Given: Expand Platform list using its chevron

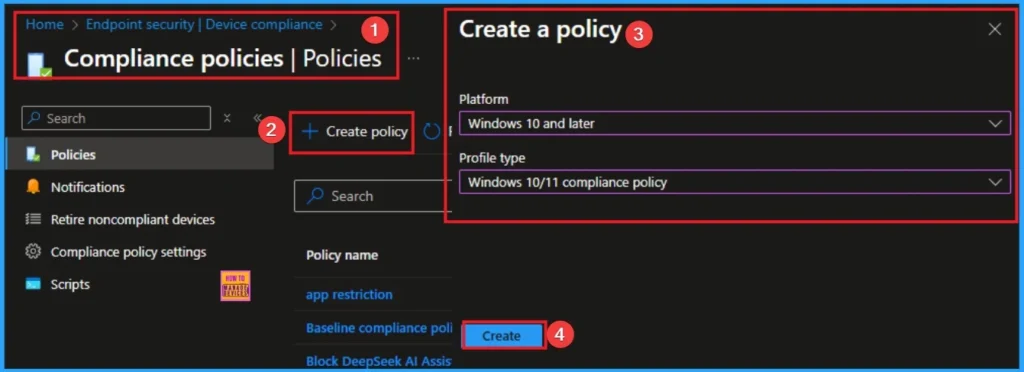Looking at the screenshot, I should tap(995, 123).
